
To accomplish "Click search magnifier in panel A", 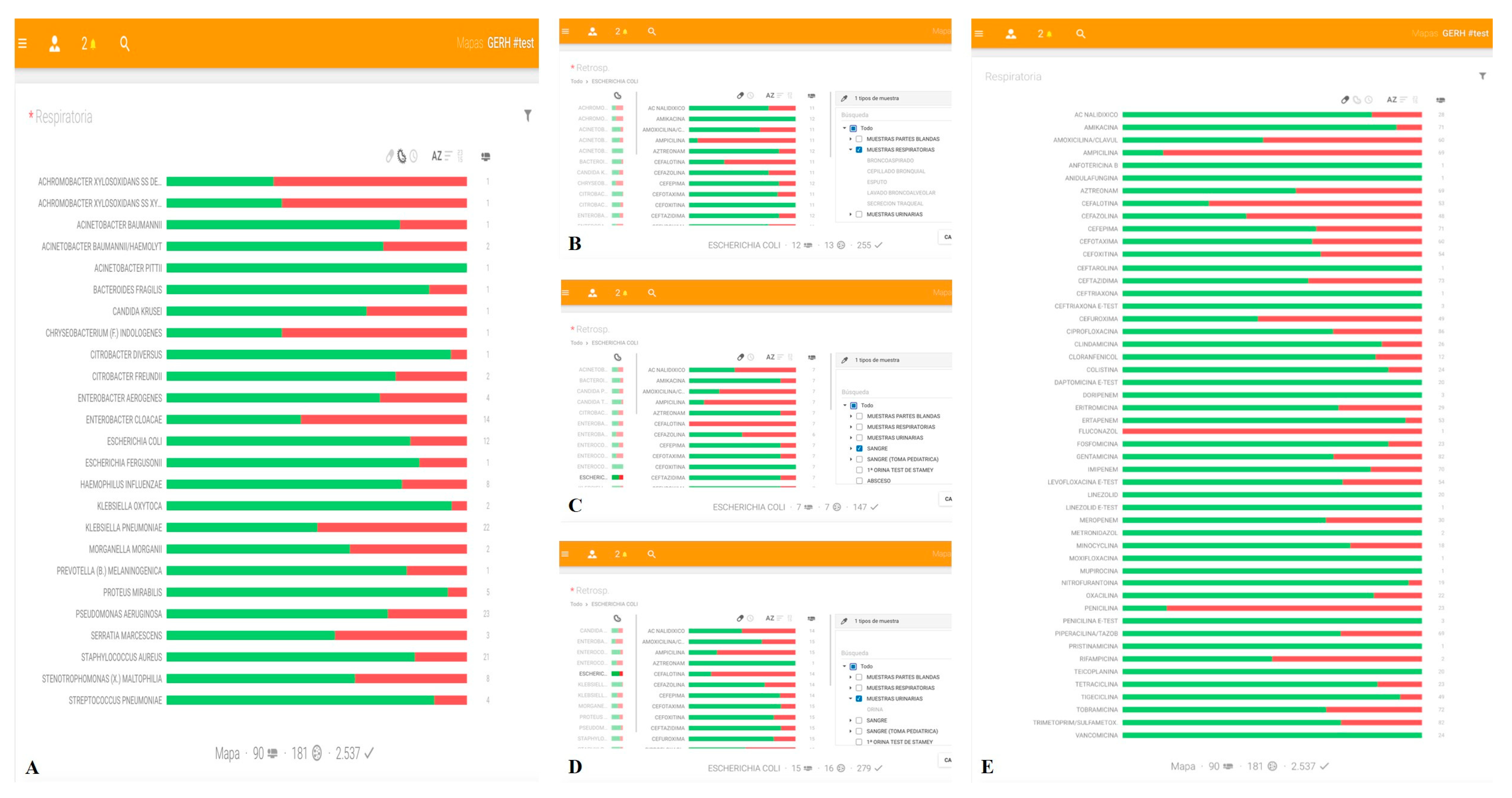I will 124,43.
